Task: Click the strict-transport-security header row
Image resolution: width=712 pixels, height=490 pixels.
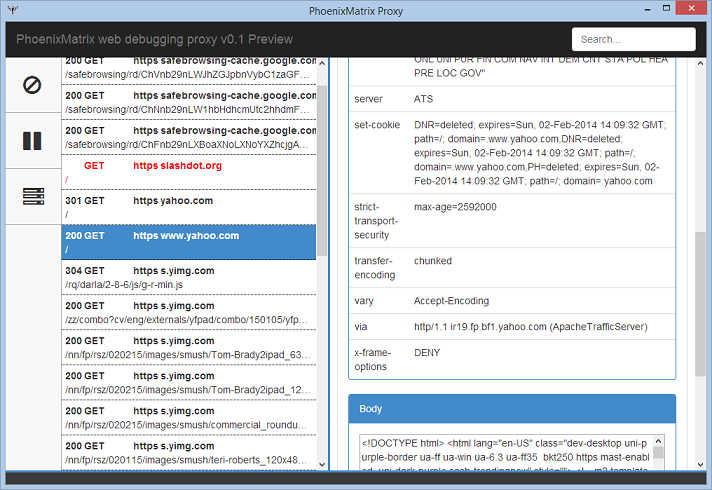Action: coord(511,220)
